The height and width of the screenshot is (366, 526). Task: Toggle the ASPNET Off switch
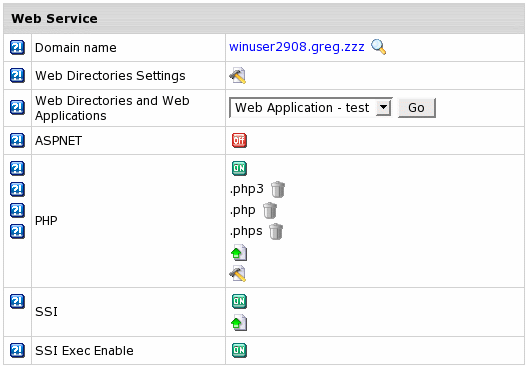(239, 140)
